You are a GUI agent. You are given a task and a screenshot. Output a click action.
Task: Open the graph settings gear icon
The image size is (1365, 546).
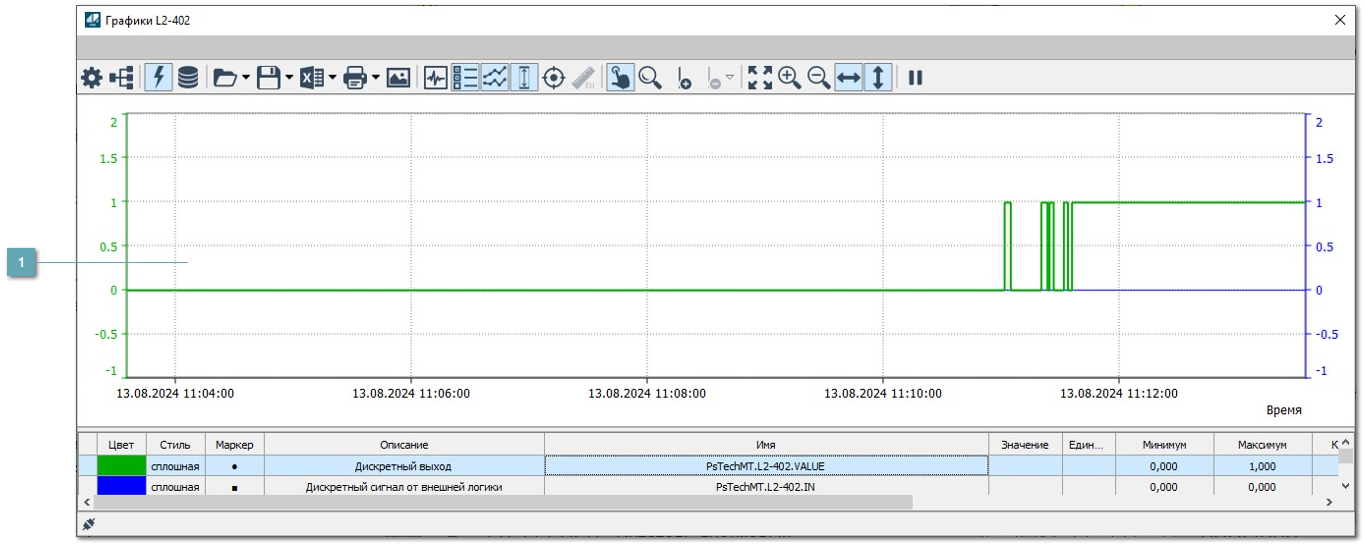(x=92, y=78)
